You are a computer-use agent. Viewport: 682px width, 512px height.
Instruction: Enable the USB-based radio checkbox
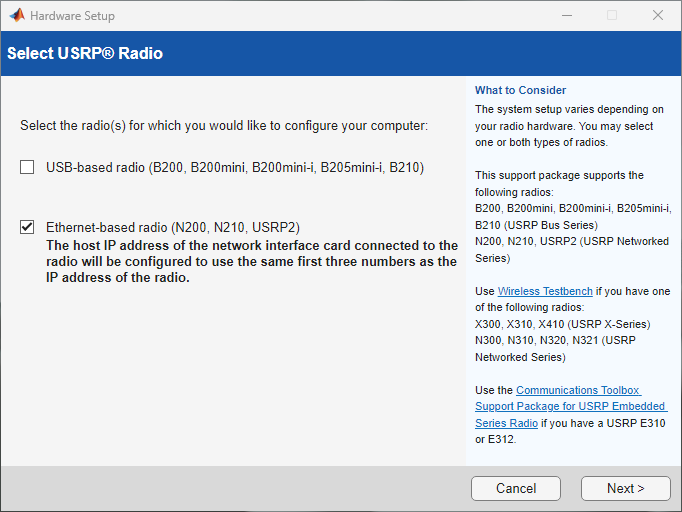pos(28,167)
